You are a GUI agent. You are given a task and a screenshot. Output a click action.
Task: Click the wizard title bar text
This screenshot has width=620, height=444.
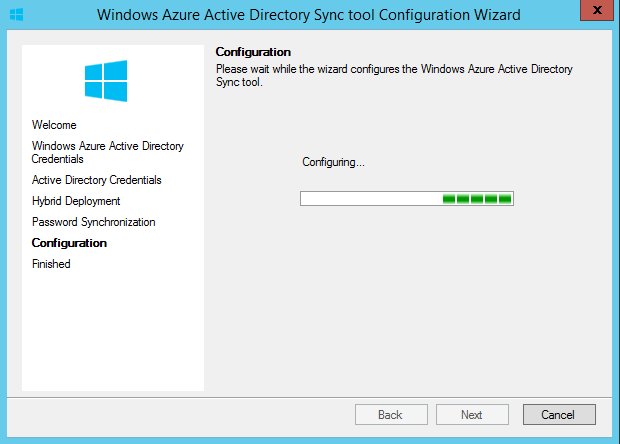coord(309,15)
